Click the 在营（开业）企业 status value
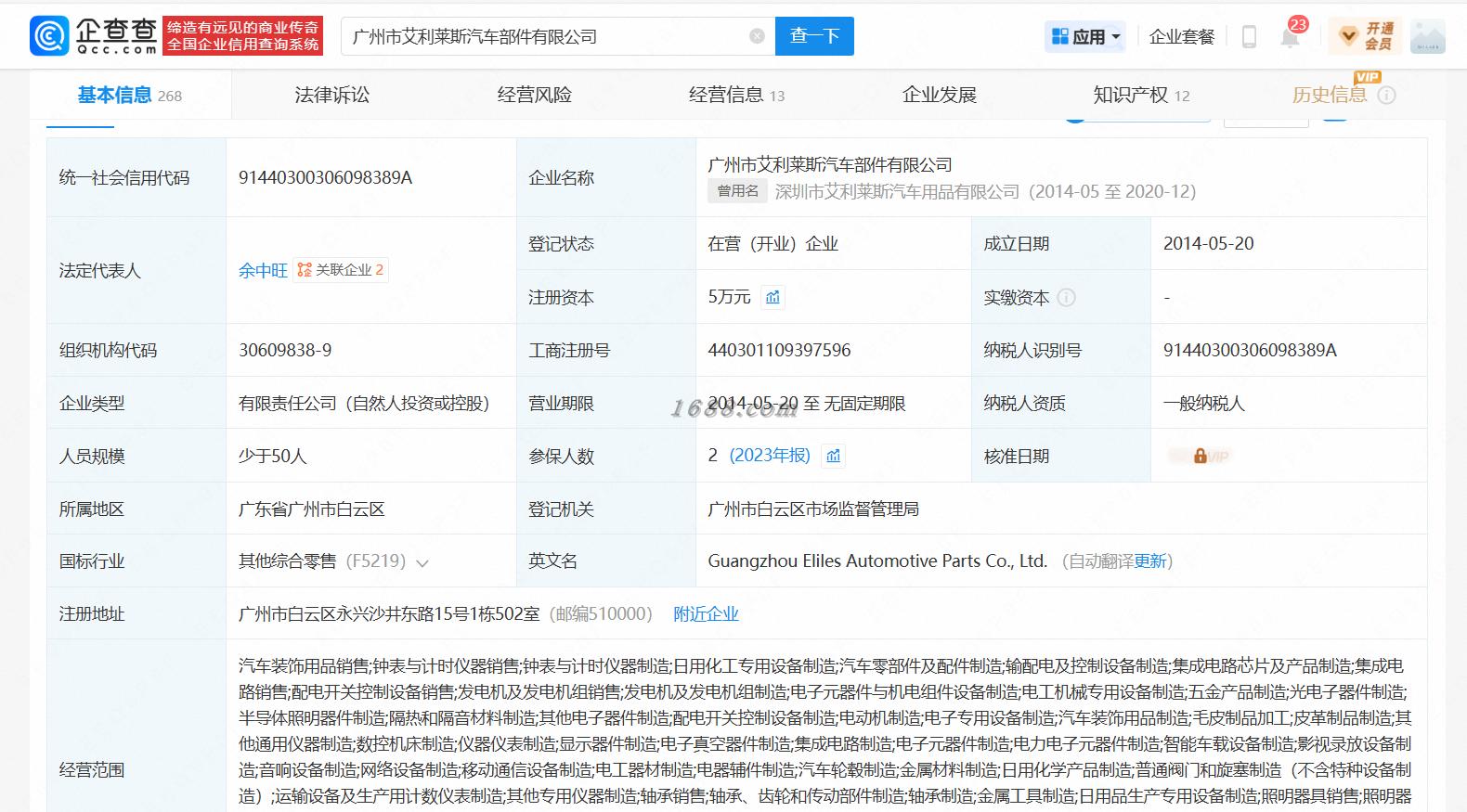 [x=772, y=243]
